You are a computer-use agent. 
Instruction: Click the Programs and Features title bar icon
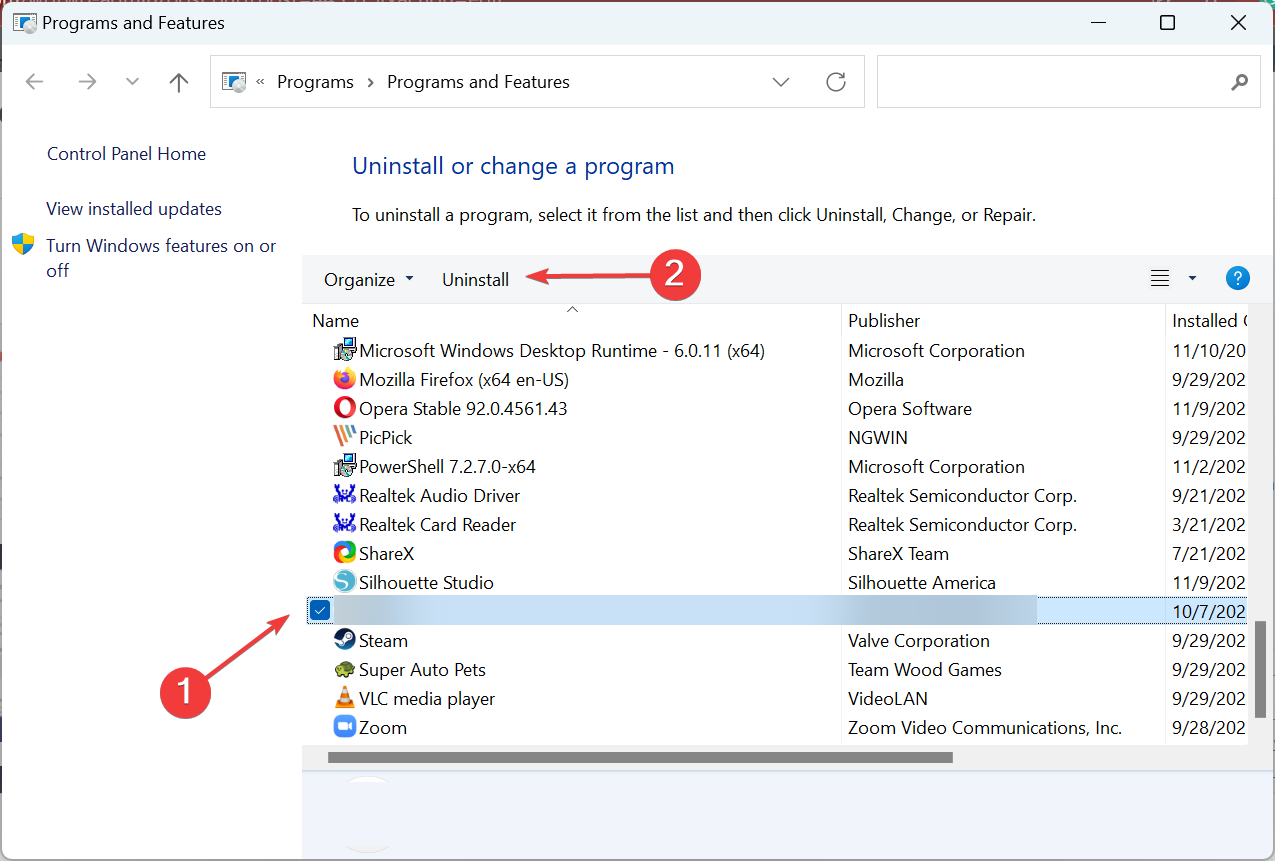23,22
